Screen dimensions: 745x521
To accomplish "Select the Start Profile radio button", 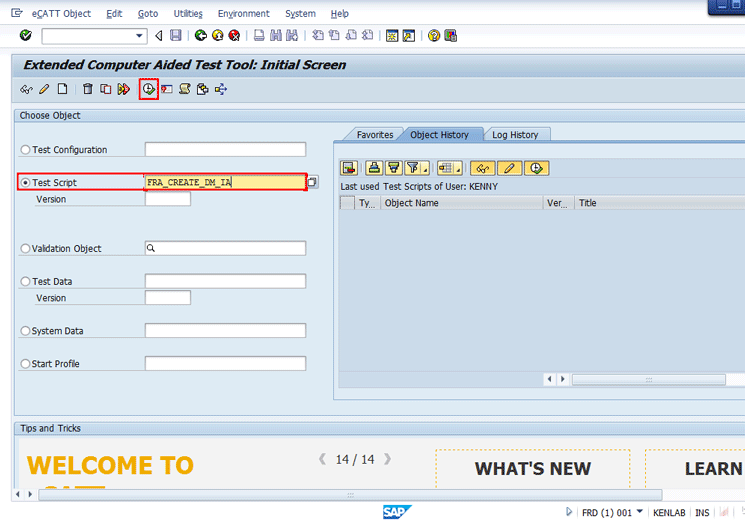I will point(26,364).
